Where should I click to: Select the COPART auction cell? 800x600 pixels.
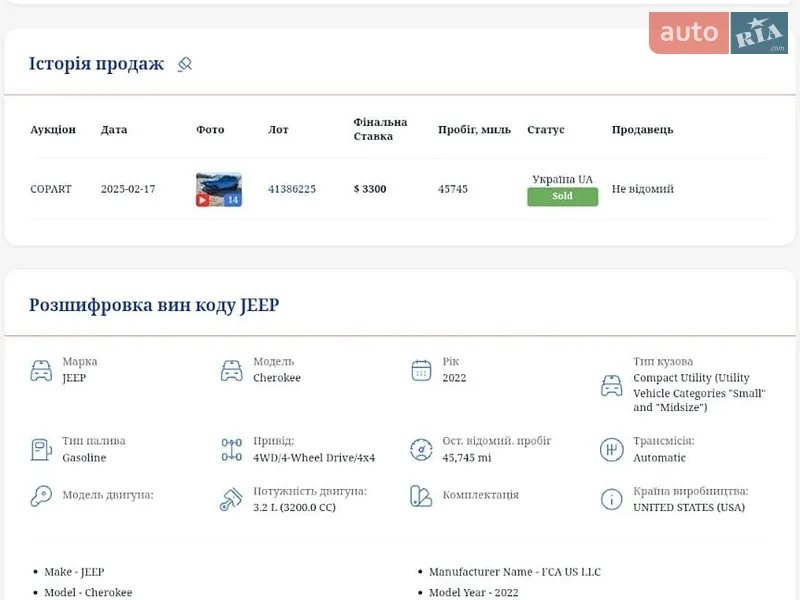click(51, 189)
